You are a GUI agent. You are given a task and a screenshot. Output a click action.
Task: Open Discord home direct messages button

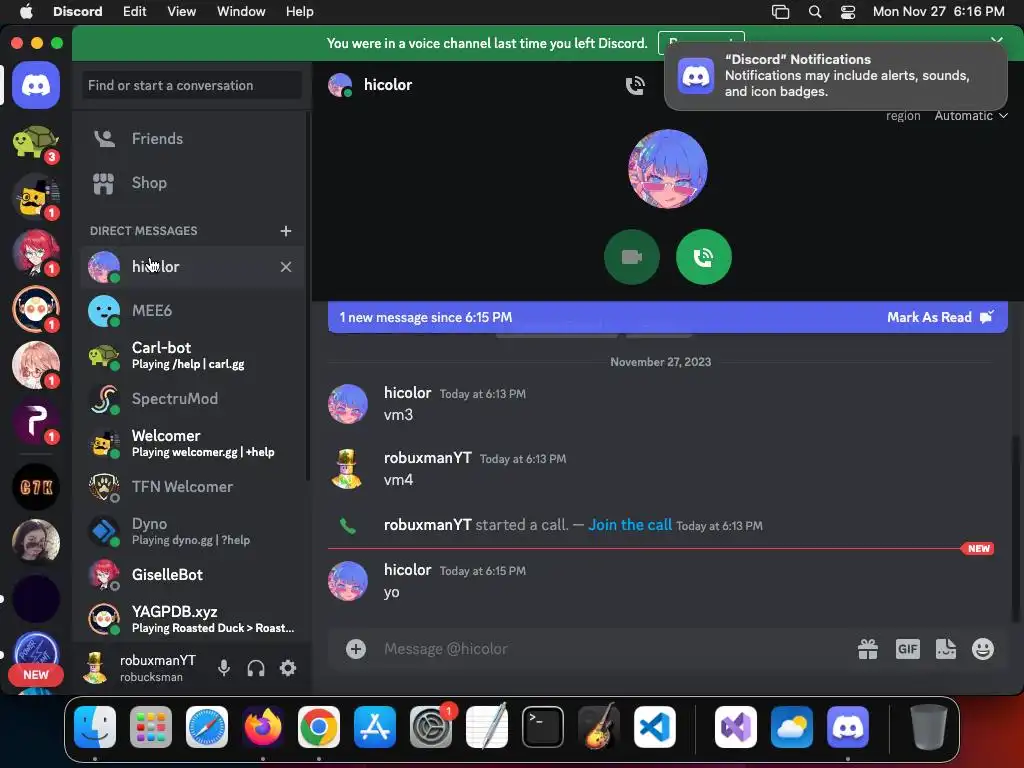pos(36,85)
